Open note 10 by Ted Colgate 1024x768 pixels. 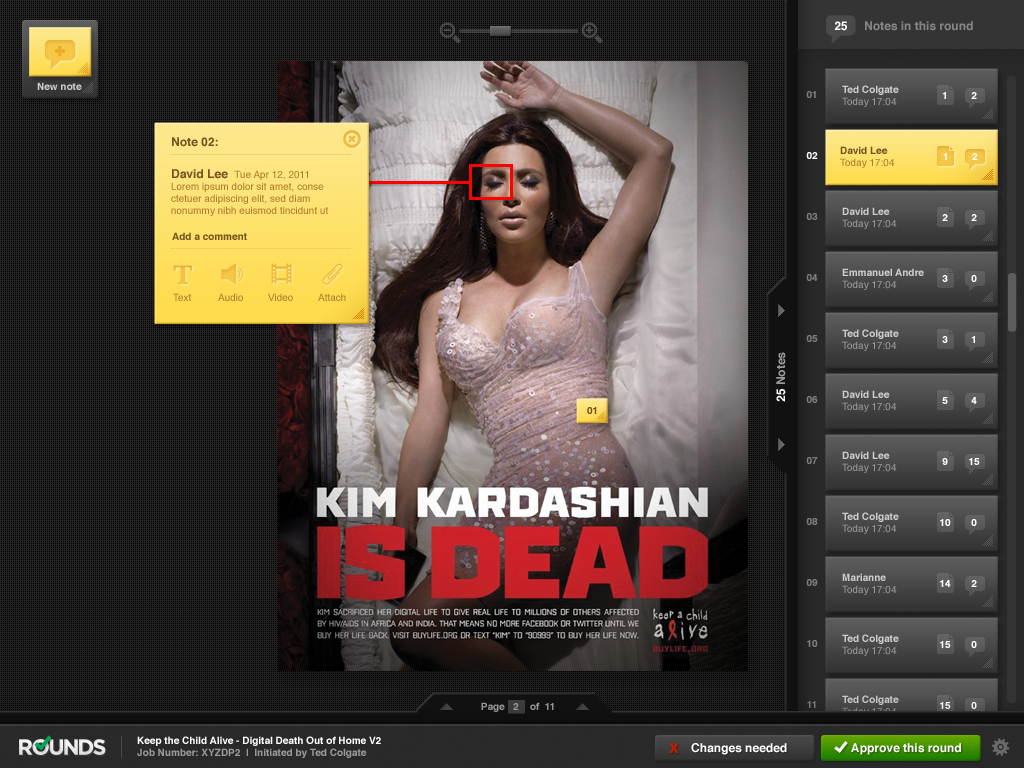tap(911, 645)
